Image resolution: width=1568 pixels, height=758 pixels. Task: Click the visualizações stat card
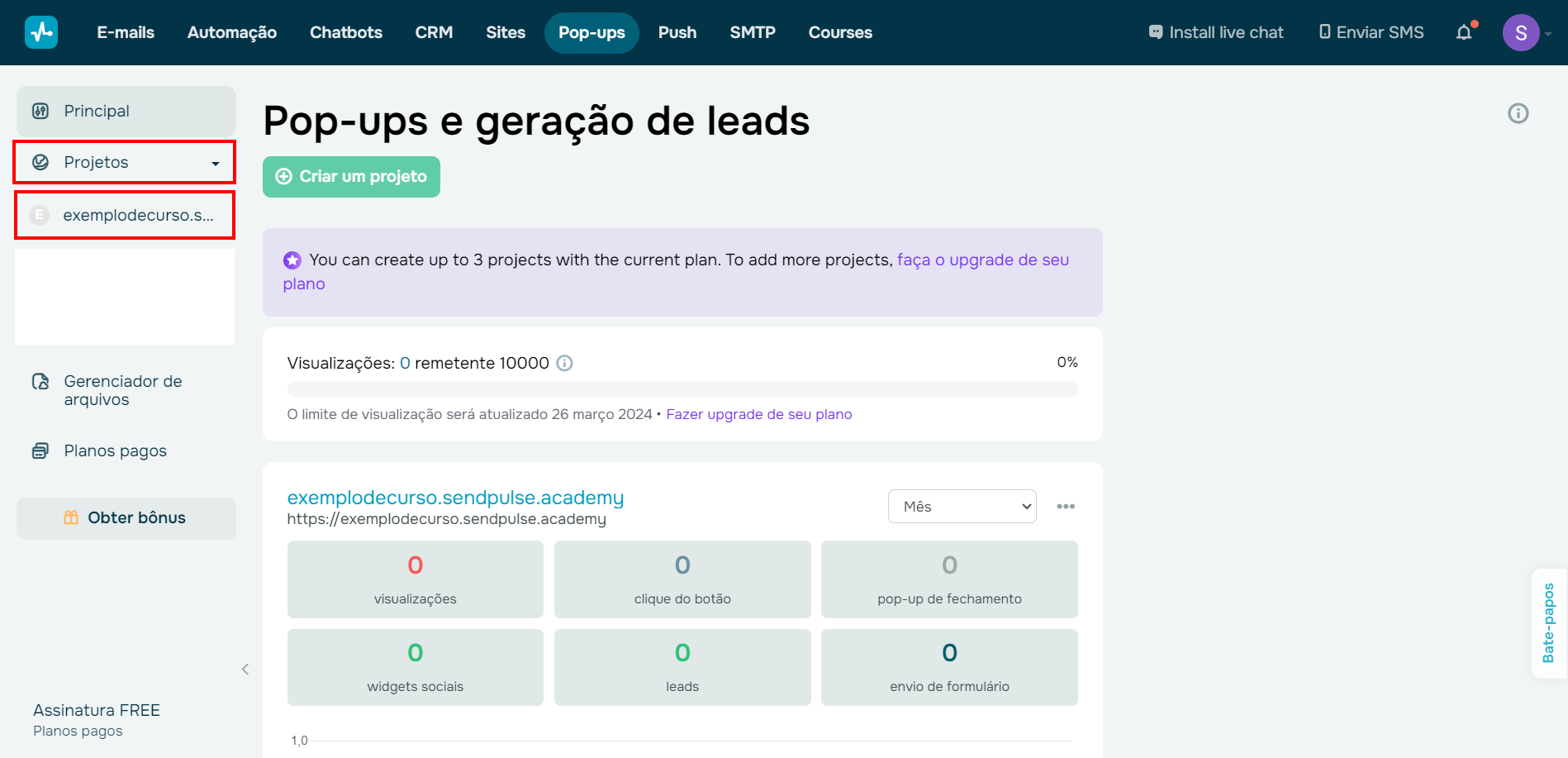pos(416,579)
